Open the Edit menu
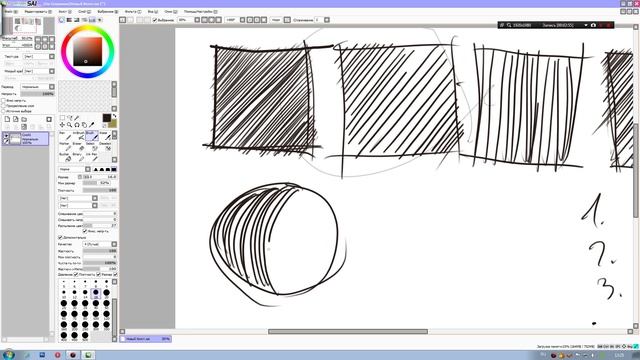 pos(38,11)
